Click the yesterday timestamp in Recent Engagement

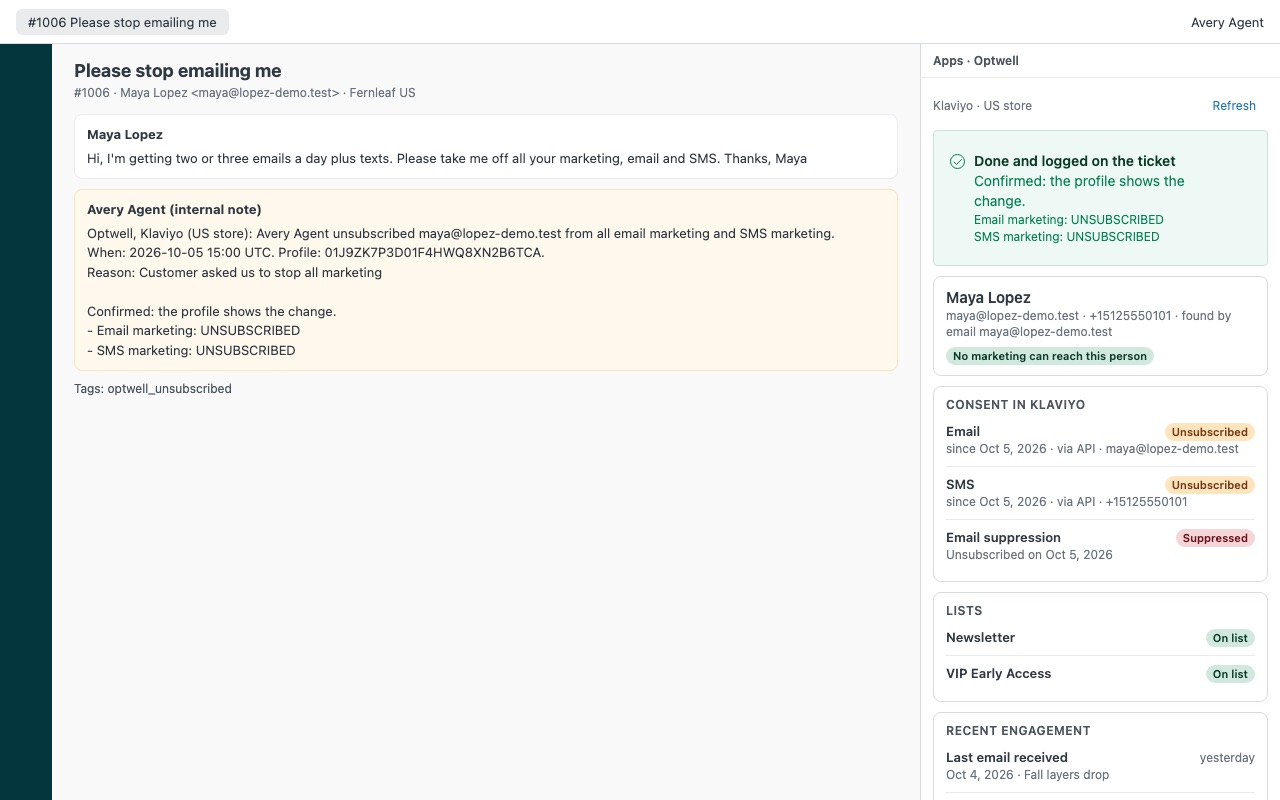coord(1227,758)
